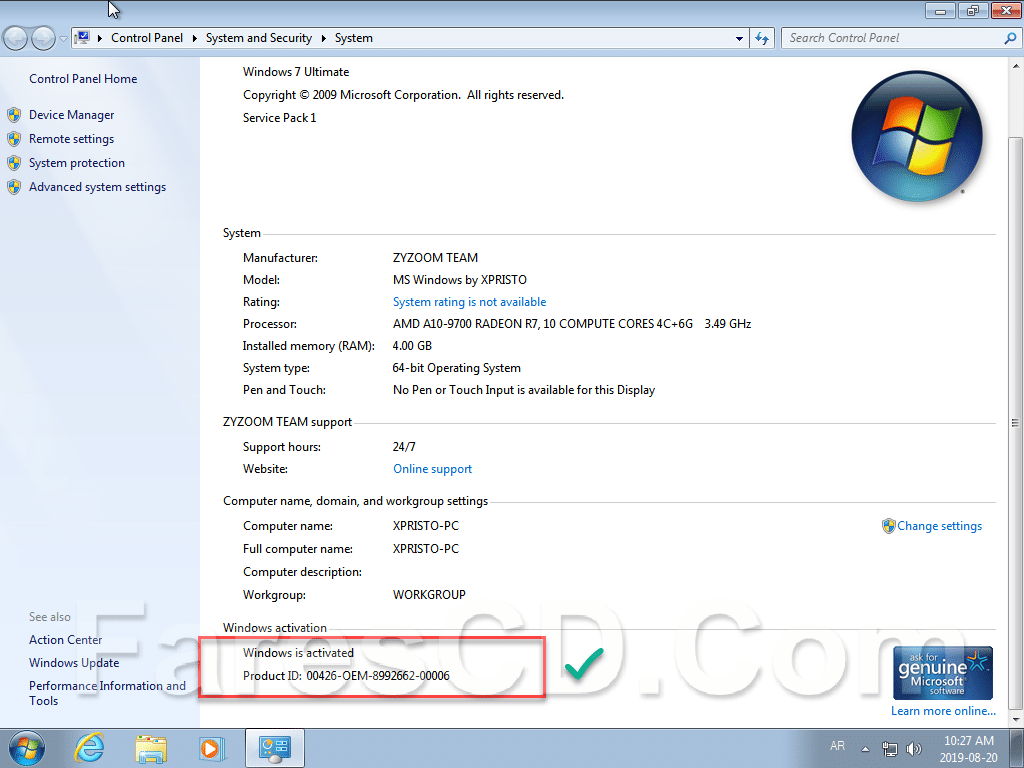Viewport: 1024px width, 768px height.
Task: Expand arrow after System and Security breadcrumb
Action: pyautogui.click(x=323, y=39)
